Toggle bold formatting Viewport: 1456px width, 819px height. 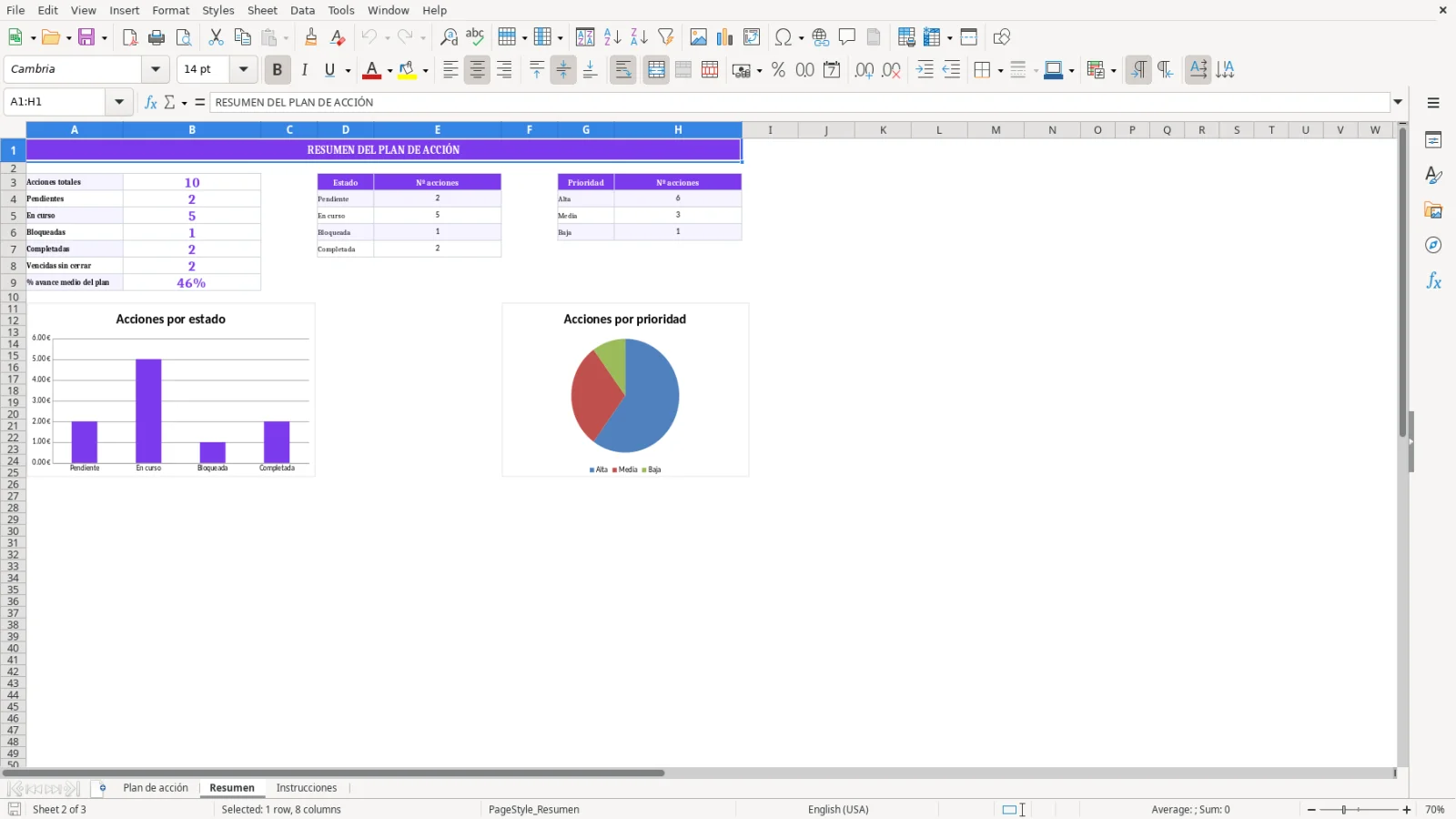(x=277, y=70)
